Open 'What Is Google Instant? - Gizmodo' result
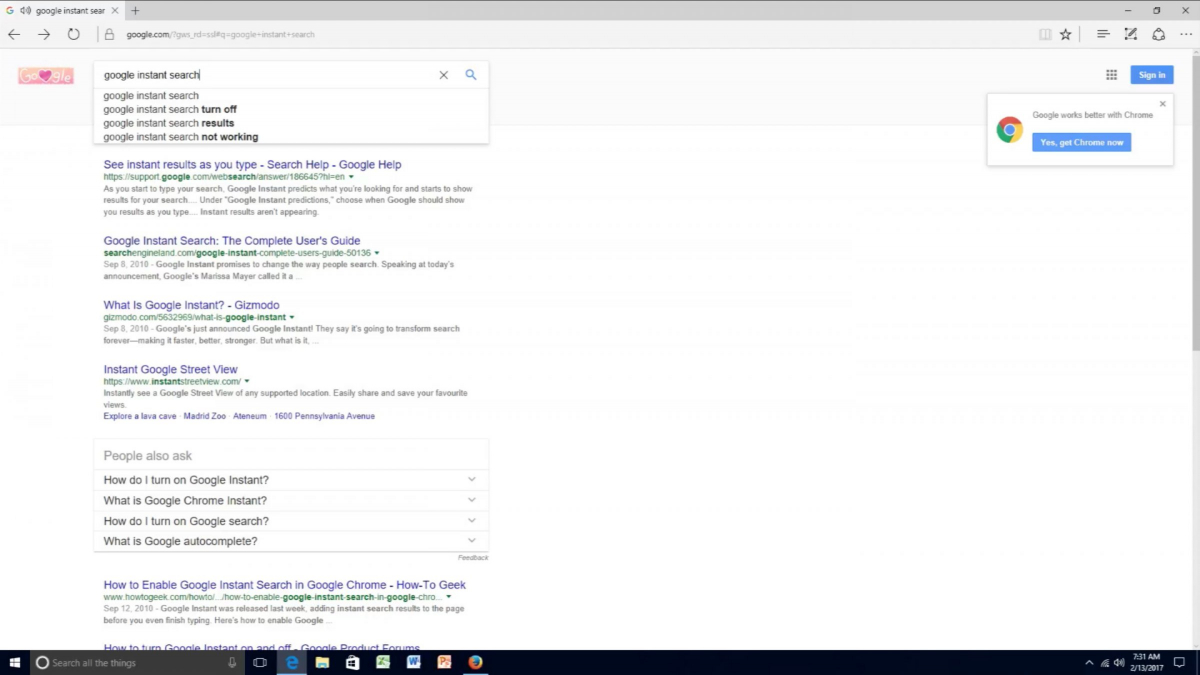 pos(191,305)
